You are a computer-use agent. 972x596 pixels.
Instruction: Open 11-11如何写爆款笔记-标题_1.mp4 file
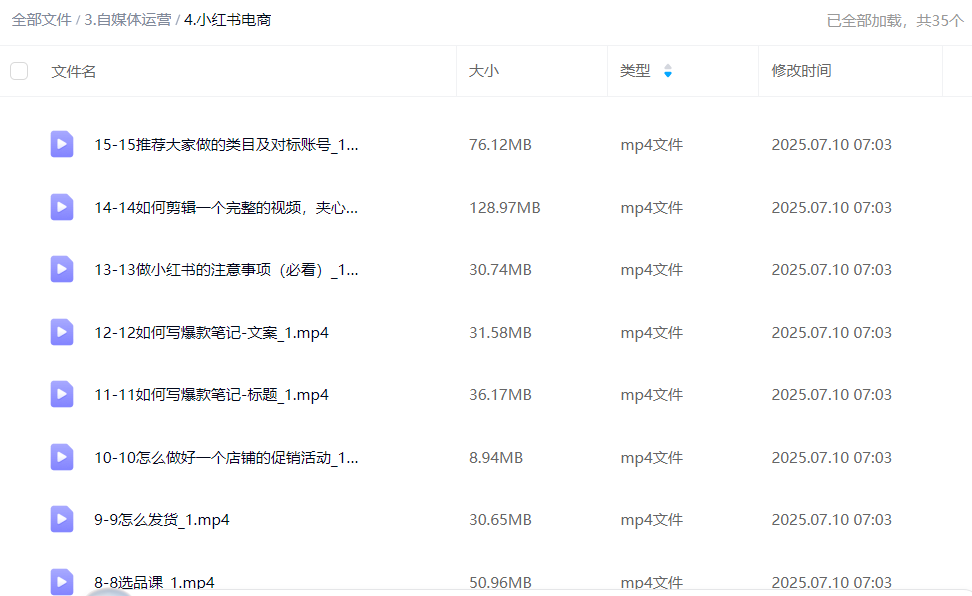211,394
